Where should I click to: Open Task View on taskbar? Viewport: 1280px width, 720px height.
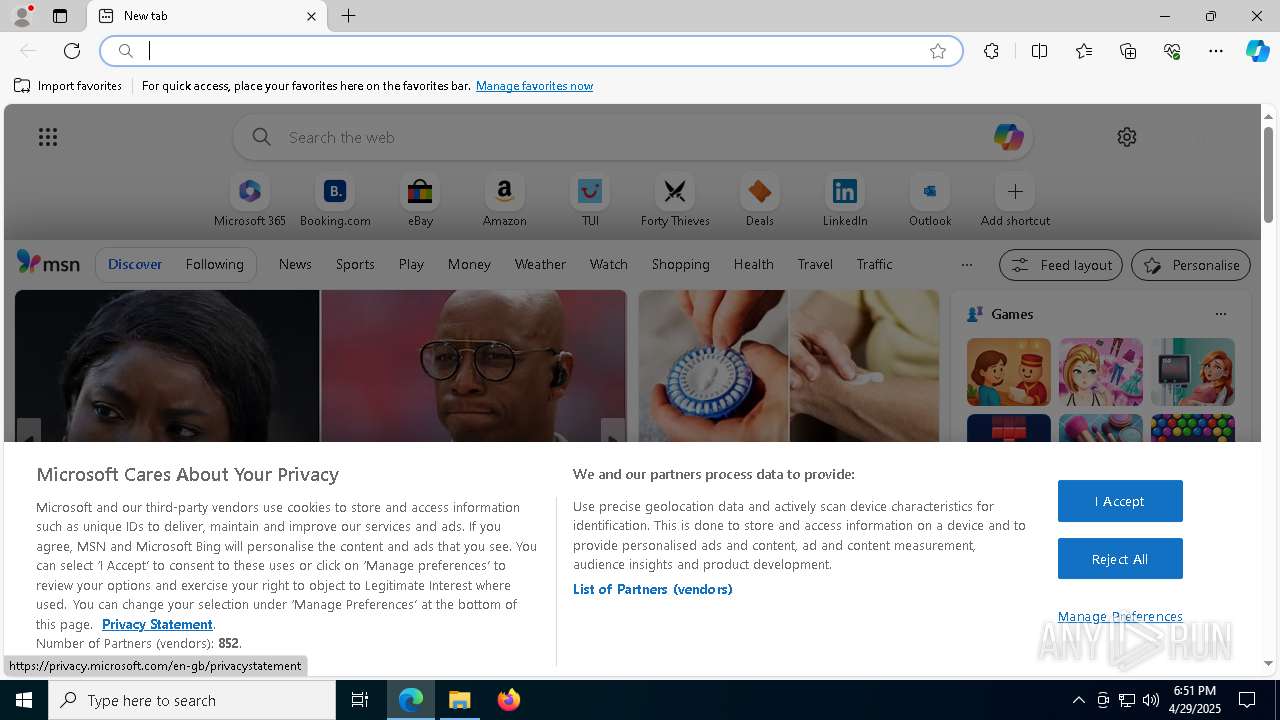click(x=360, y=700)
